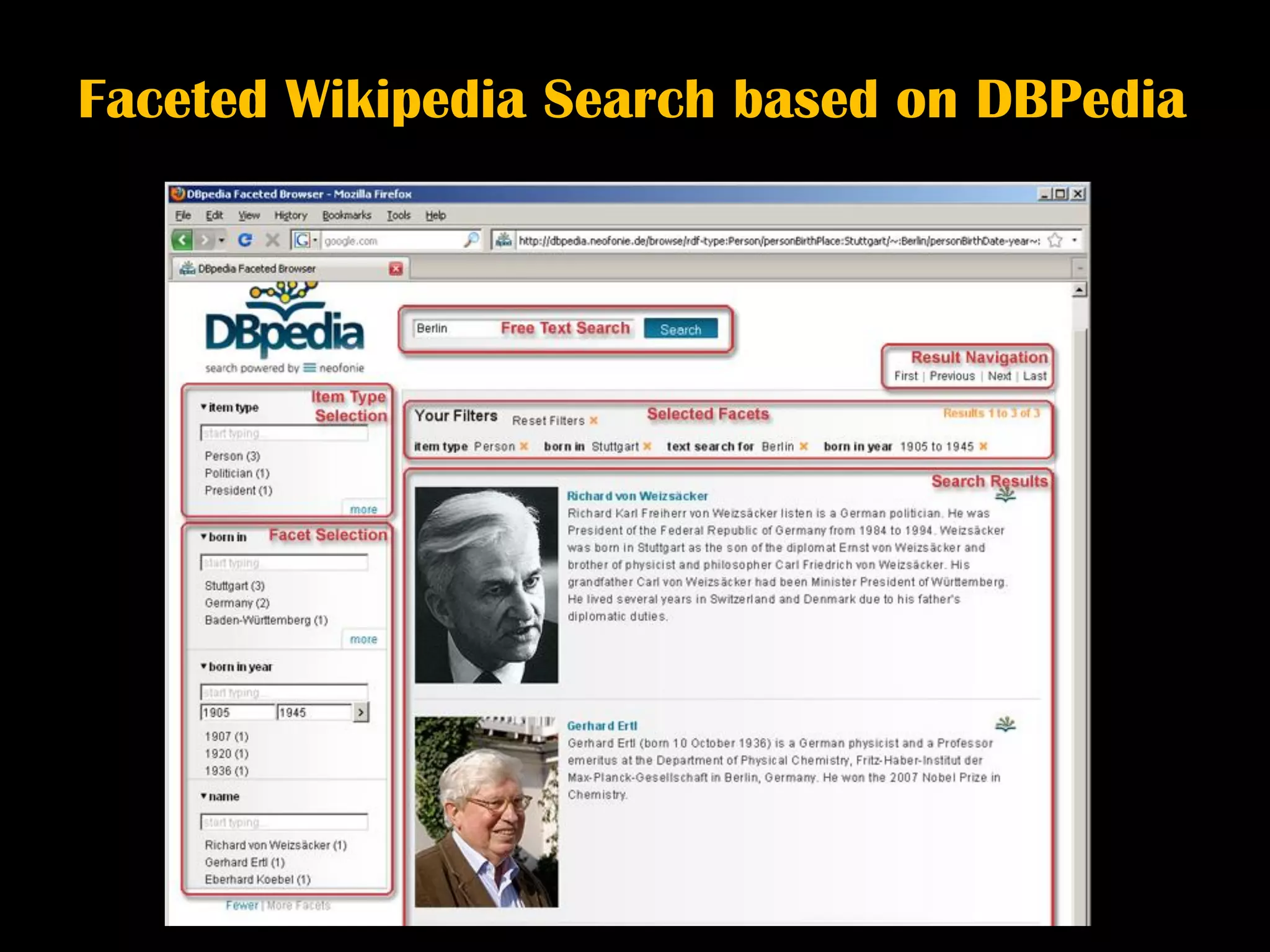Open the address bar history dropdown
This screenshot has height=952, width=1270.
1074,240
